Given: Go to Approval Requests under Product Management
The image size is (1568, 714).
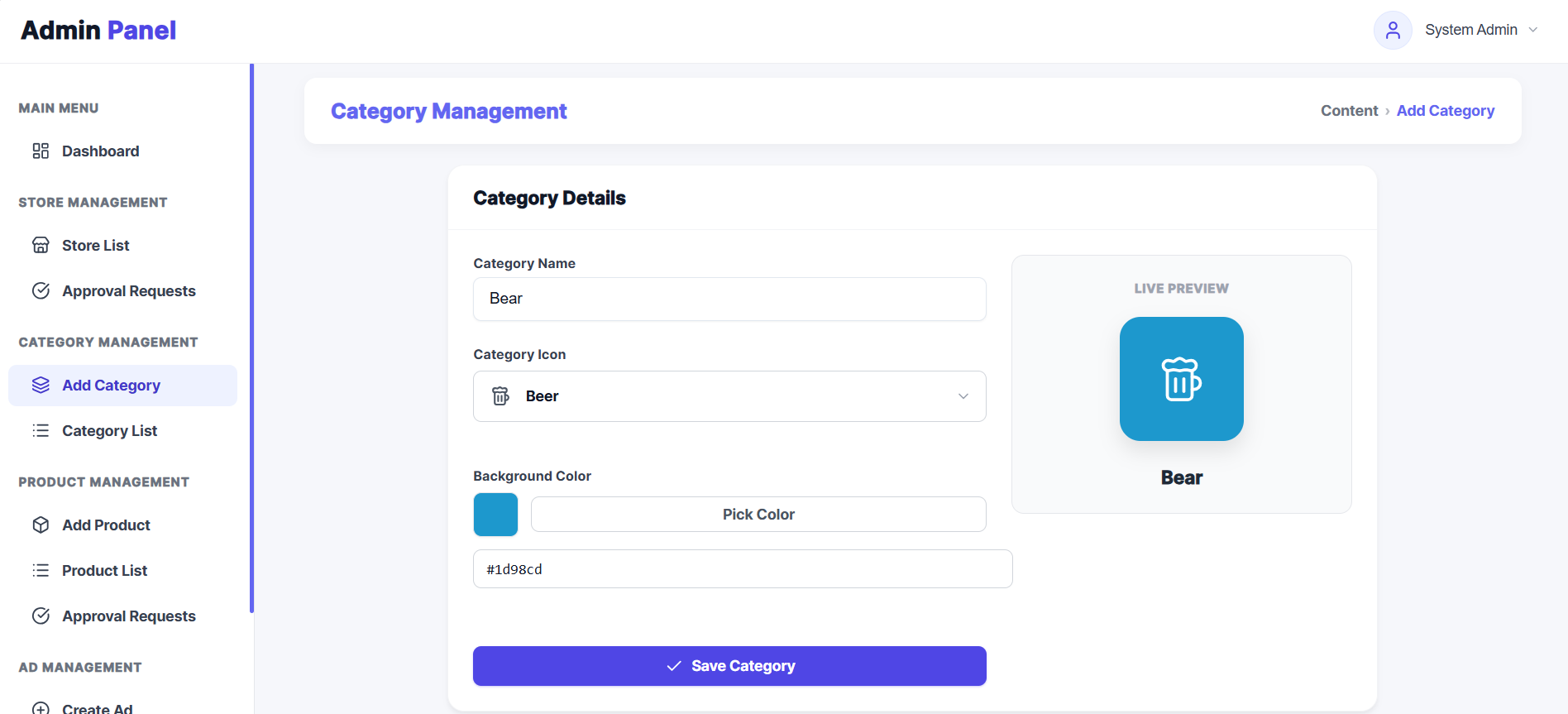Looking at the screenshot, I should coord(128,616).
